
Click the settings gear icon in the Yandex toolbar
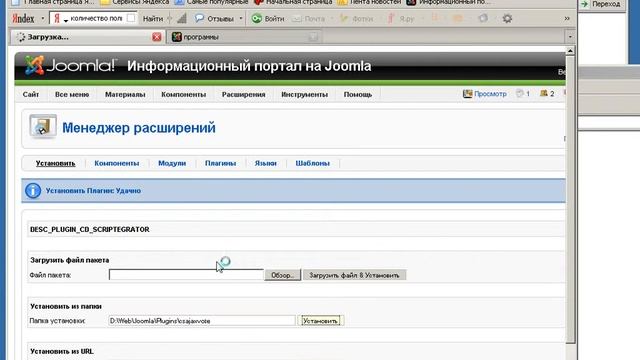point(507,18)
